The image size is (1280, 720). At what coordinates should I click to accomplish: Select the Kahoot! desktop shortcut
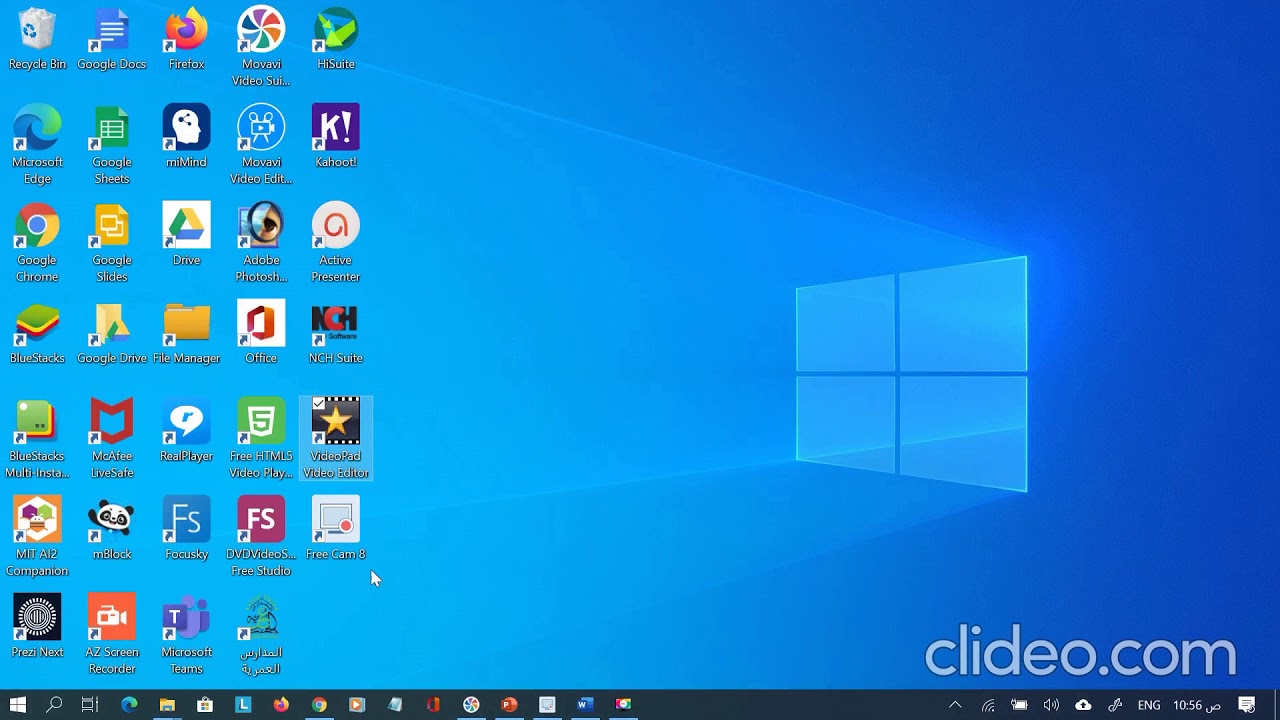click(x=336, y=137)
